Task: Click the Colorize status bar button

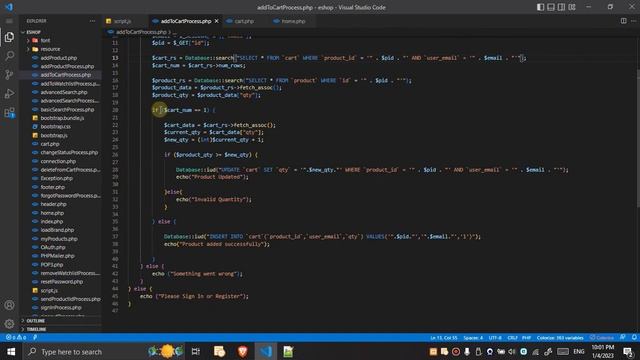Action: click(x=602, y=338)
